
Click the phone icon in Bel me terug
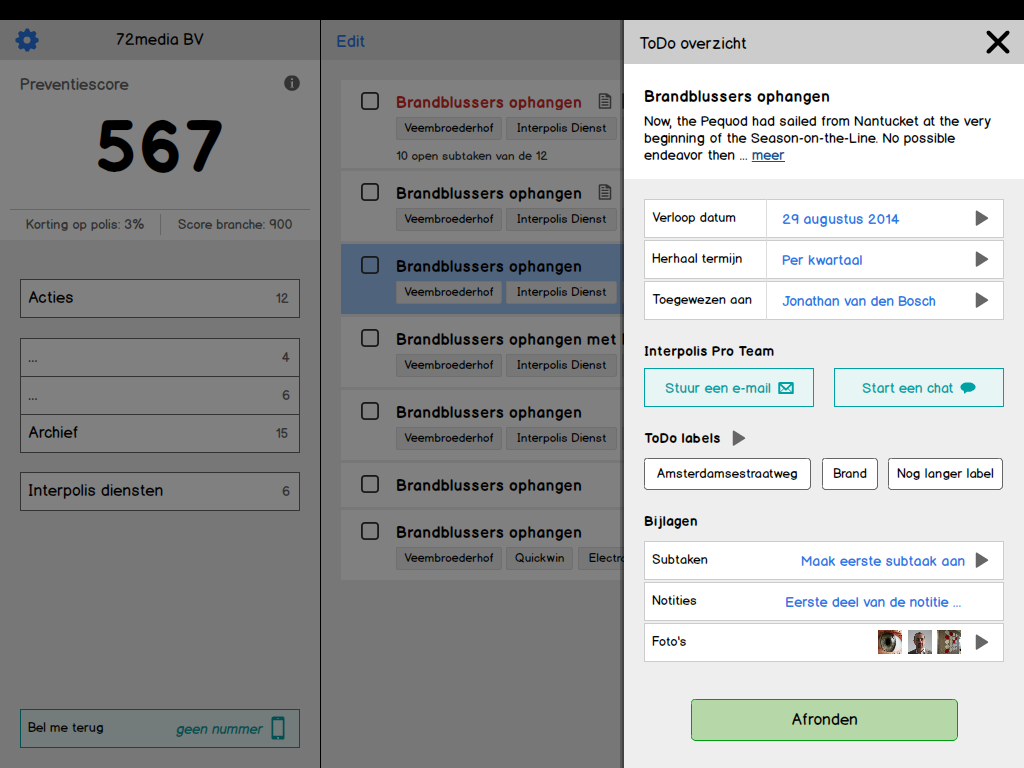(x=278, y=728)
